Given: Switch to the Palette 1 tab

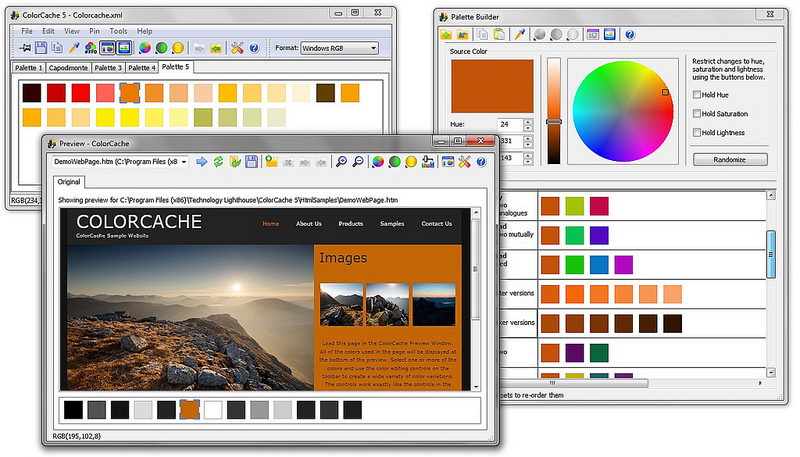Looking at the screenshot, I should (x=29, y=68).
